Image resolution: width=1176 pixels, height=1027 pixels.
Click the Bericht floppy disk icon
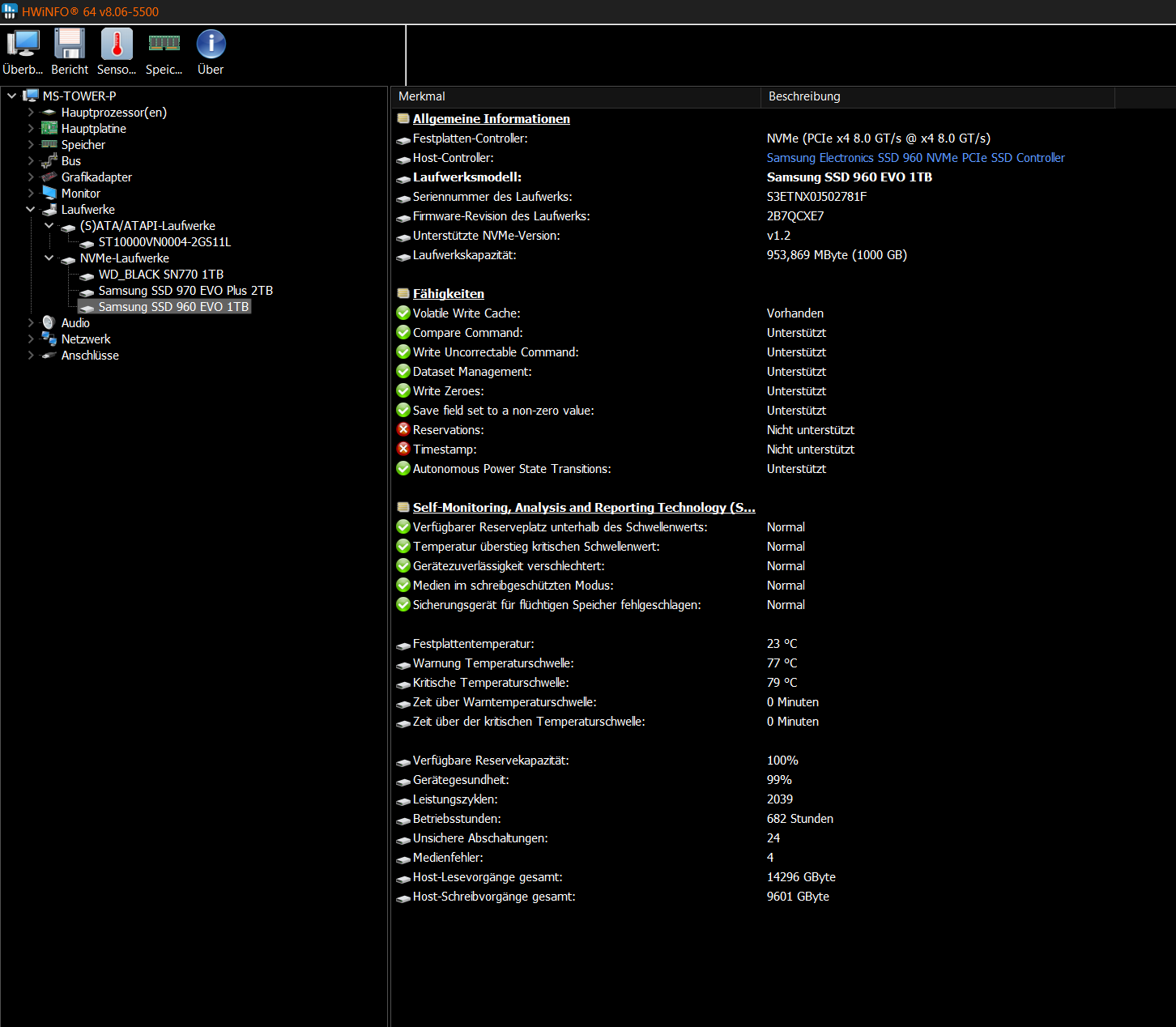[x=70, y=44]
